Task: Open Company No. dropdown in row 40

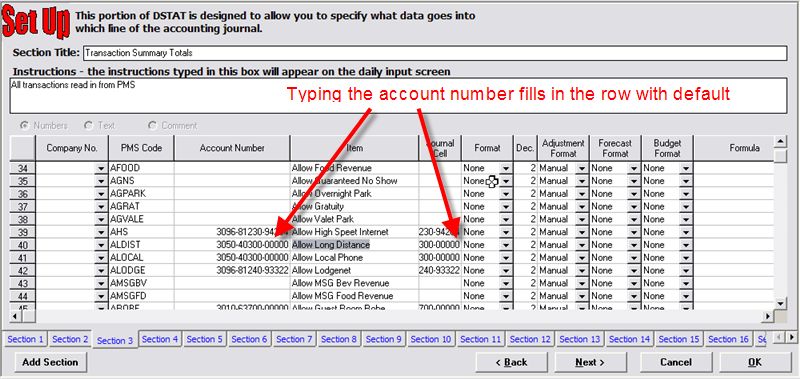Action: pos(101,245)
